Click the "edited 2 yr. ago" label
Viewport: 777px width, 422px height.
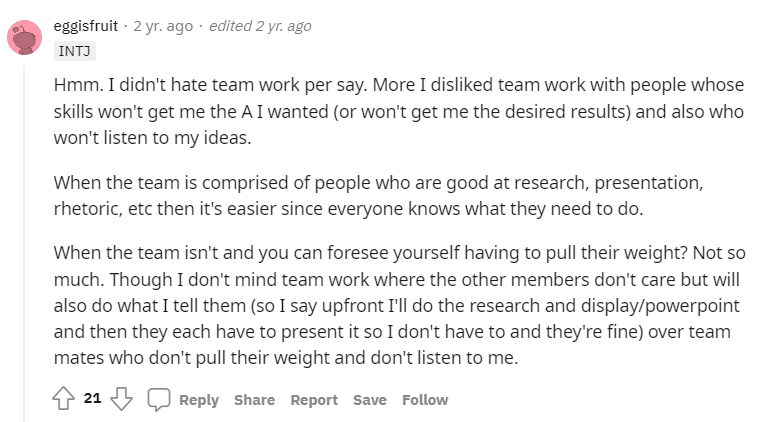click(260, 26)
